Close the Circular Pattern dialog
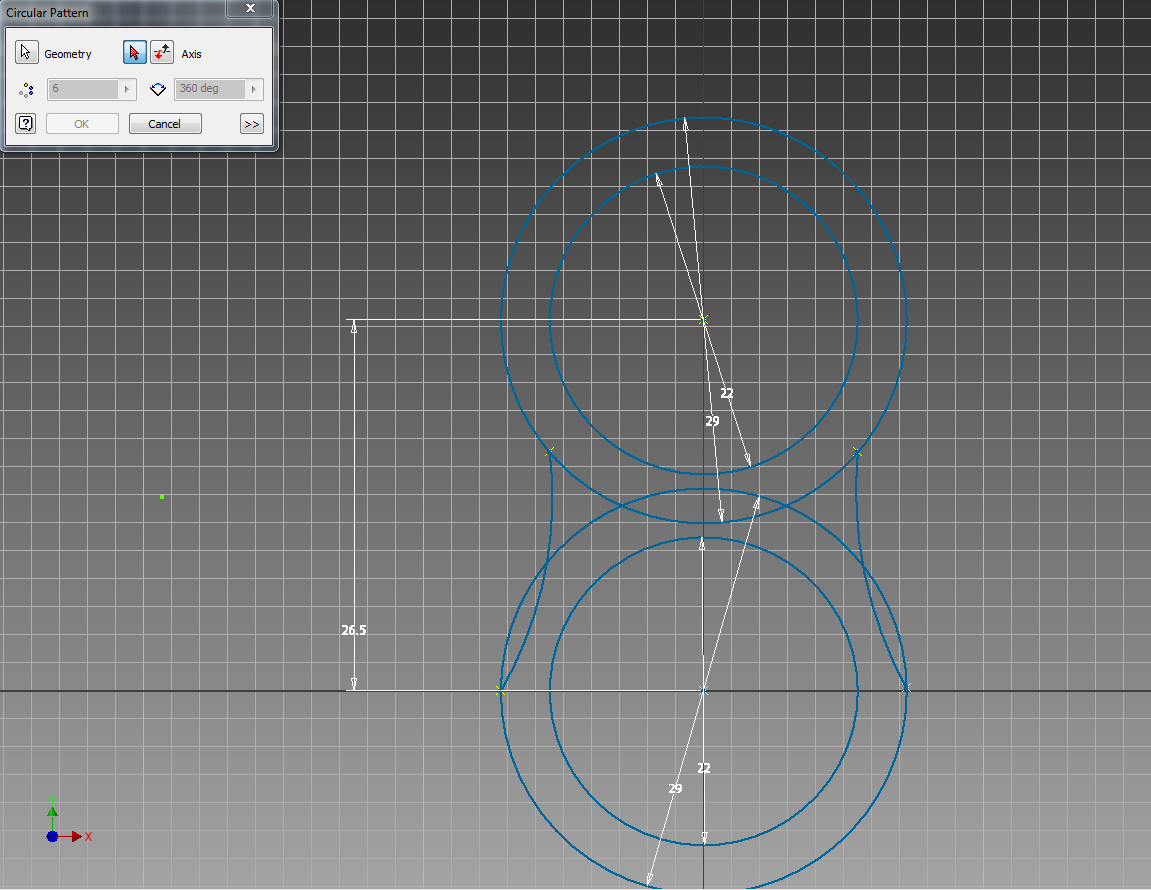This screenshot has width=1151, height=890. pyautogui.click(x=250, y=8)
